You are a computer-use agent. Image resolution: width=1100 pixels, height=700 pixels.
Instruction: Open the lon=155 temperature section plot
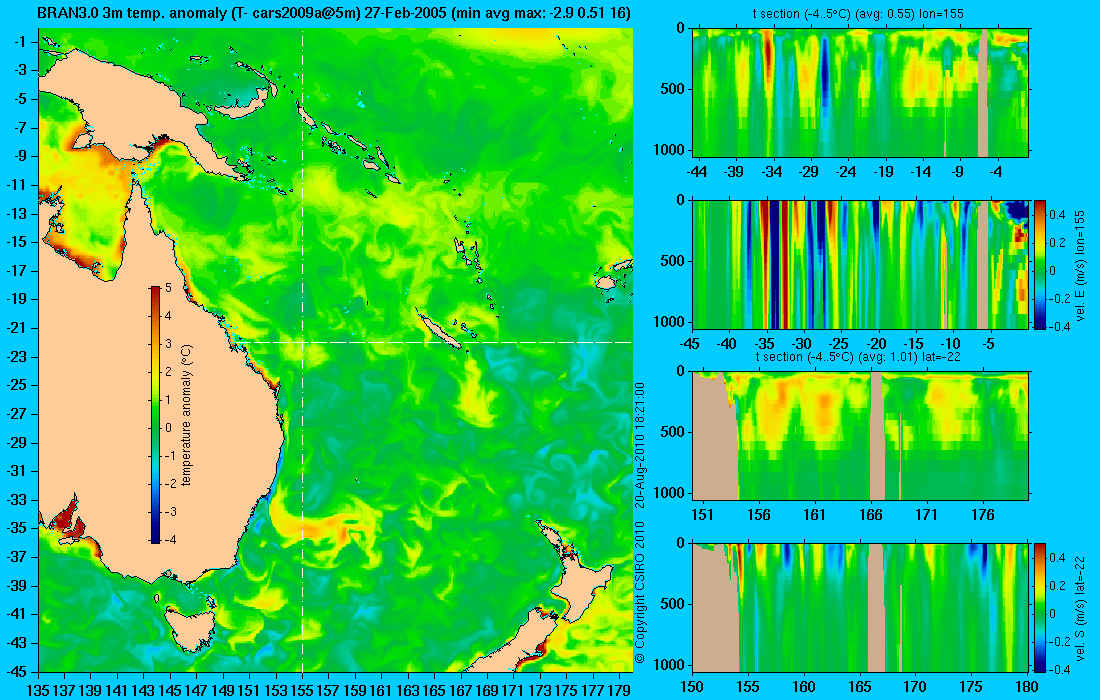[x=861, y=92]
